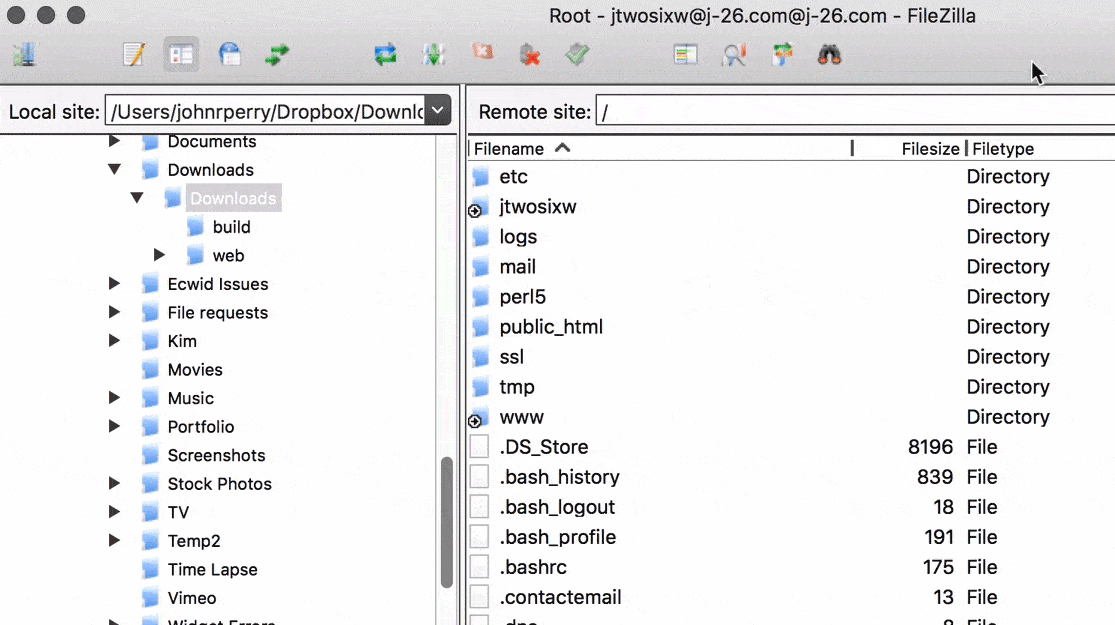Expand the Music folder
This screenshot has width=1115, height=625.
[114, 398]
